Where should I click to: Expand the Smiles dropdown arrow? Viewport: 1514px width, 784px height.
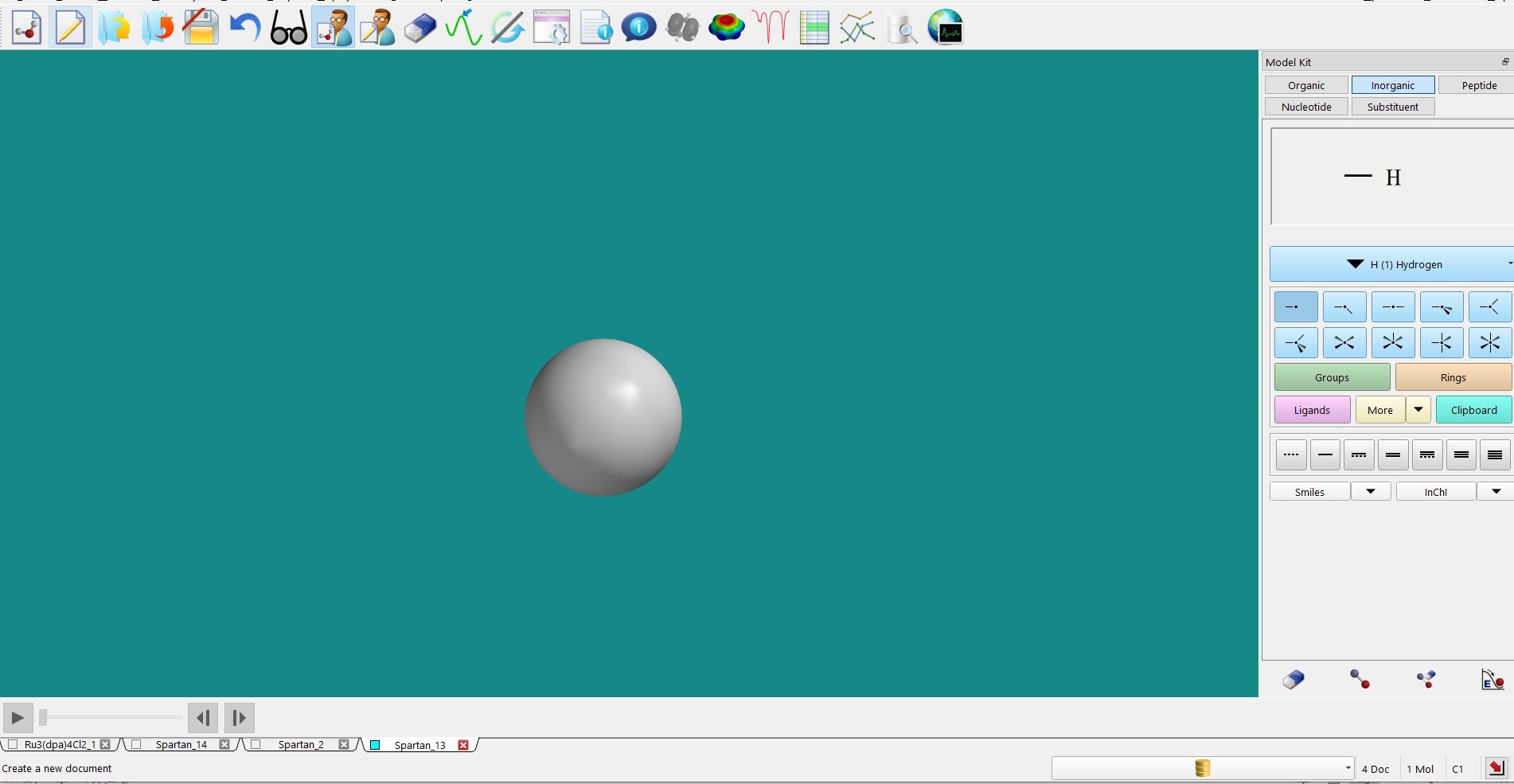click(1371, 492)
